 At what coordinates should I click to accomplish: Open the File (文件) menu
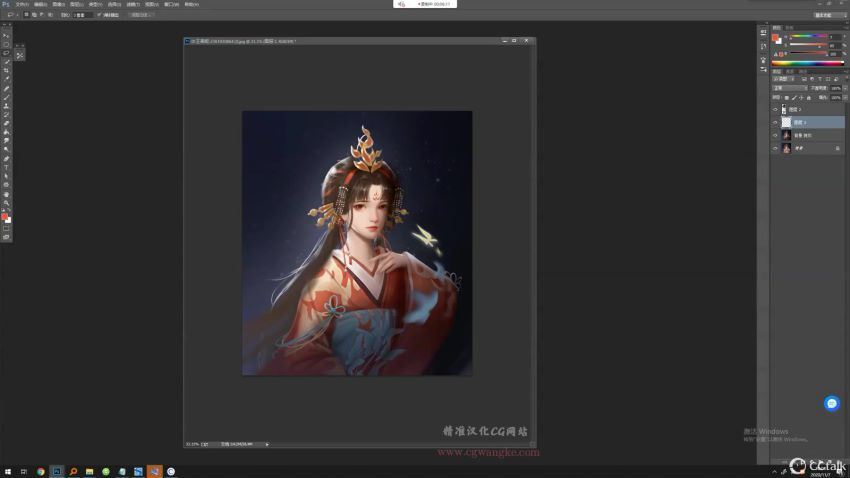tap(22, 4)
